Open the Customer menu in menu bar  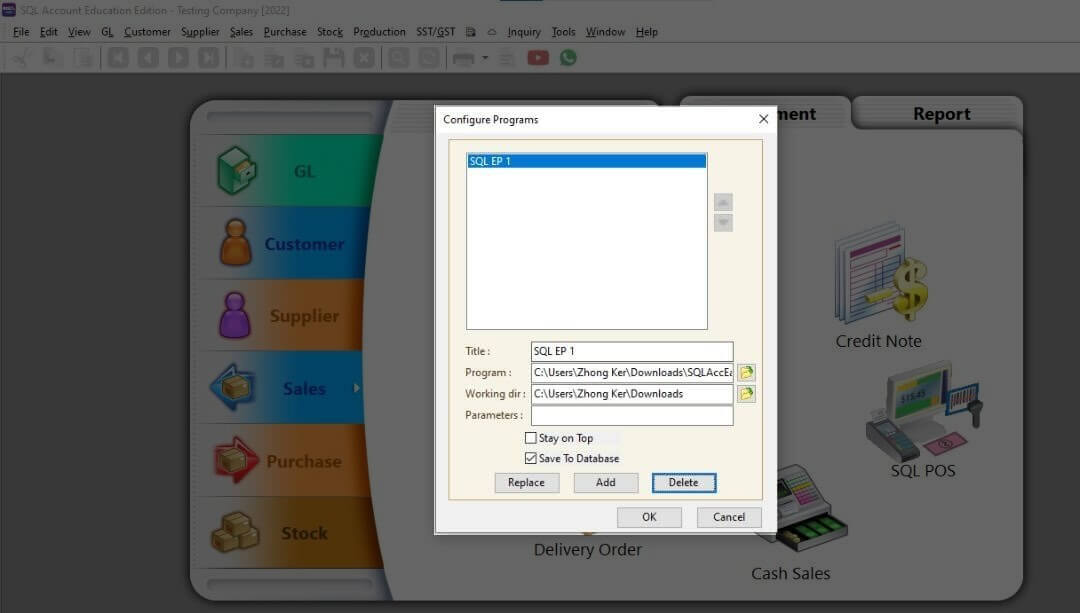coord(147,32)
